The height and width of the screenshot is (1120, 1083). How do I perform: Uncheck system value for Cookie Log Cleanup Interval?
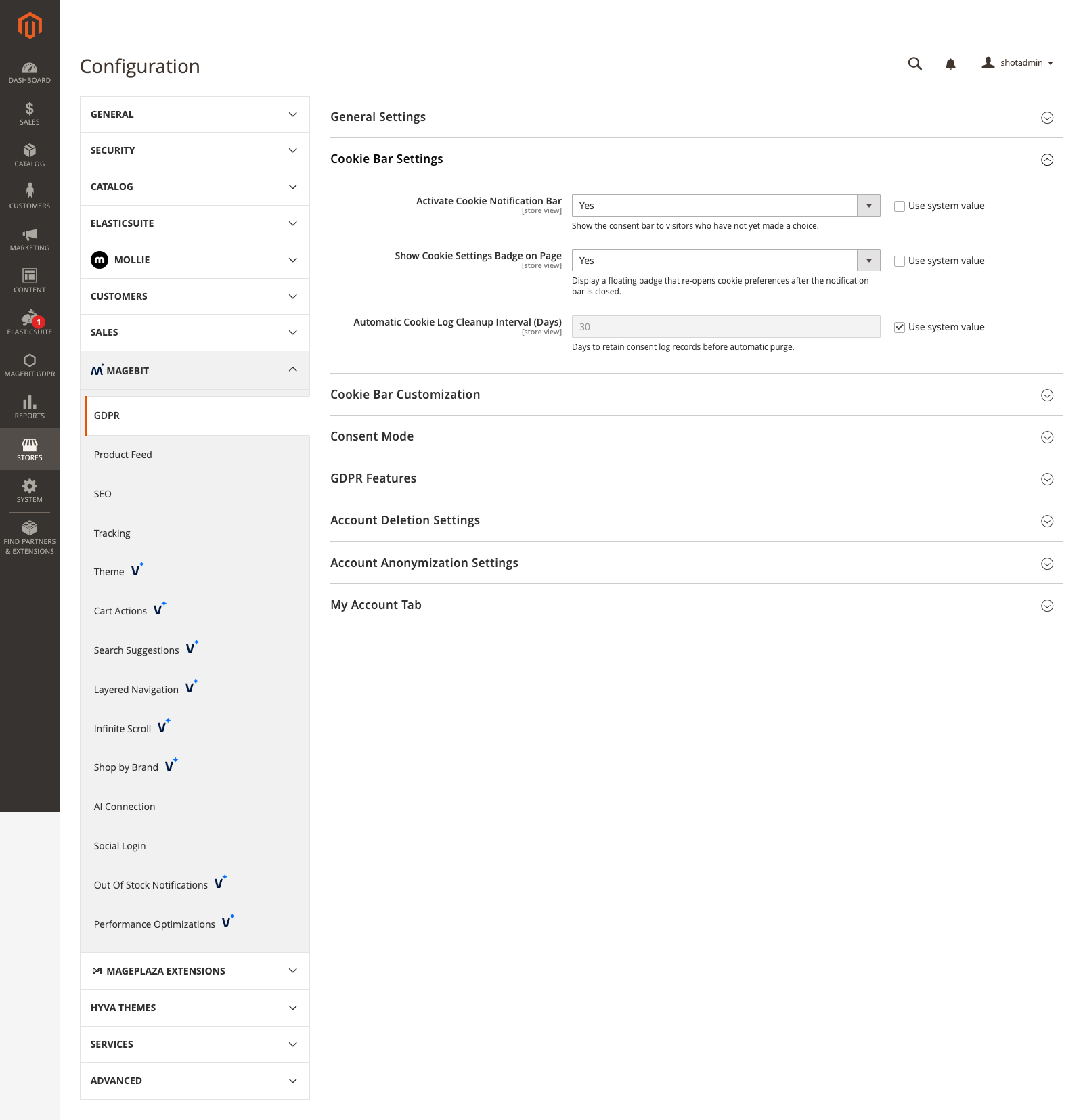point(900,328)
